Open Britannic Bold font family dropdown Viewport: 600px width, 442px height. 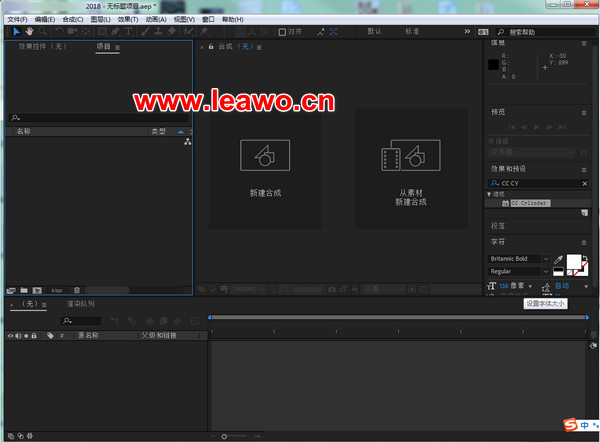click(546, 259)
